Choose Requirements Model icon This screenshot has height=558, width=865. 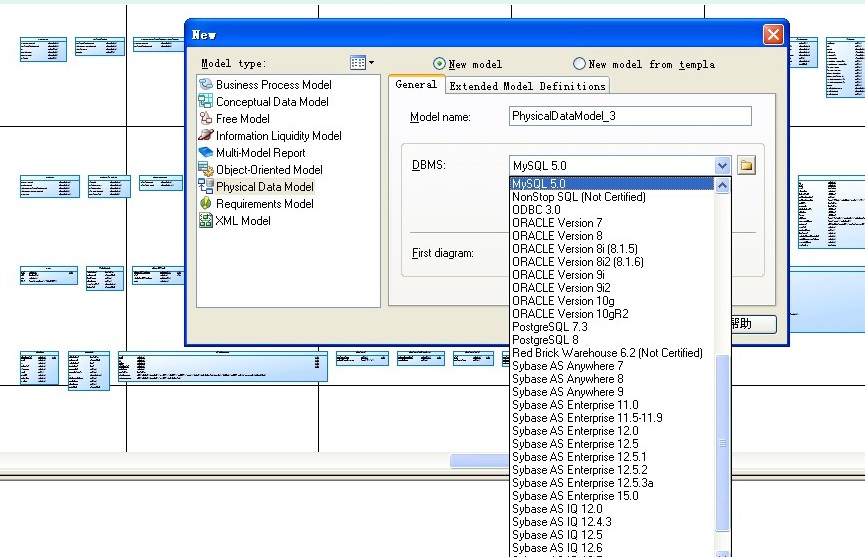point(206,203)
